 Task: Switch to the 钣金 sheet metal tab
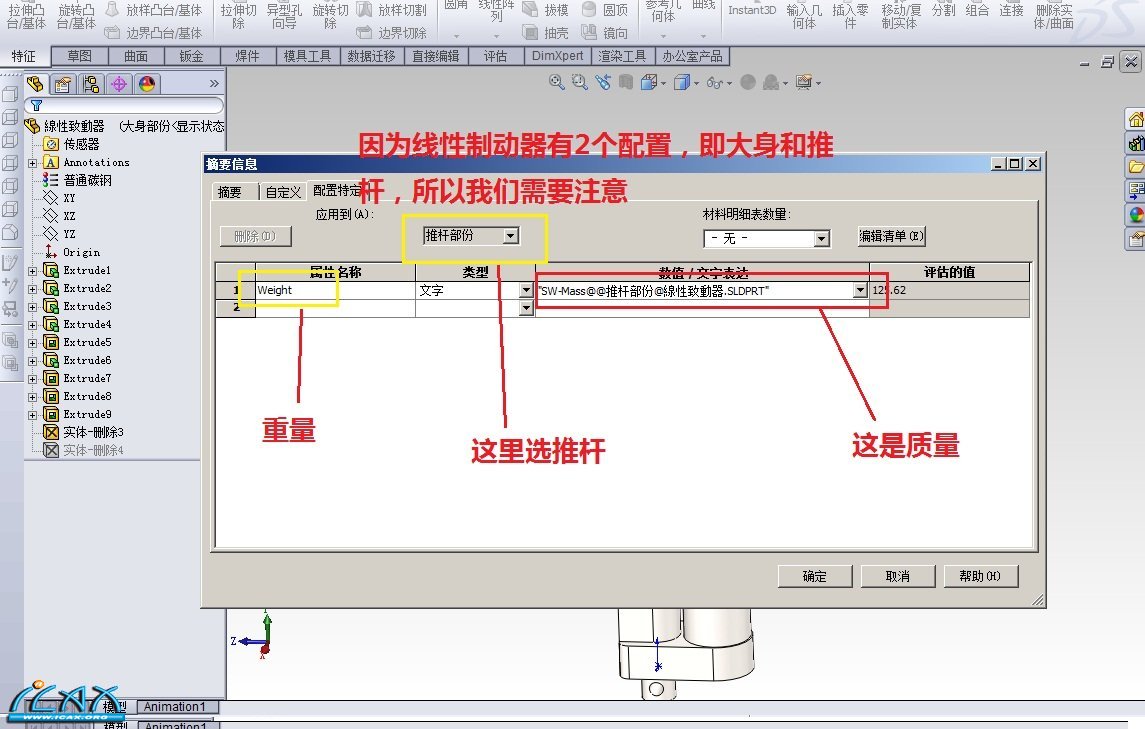(191, 56)
